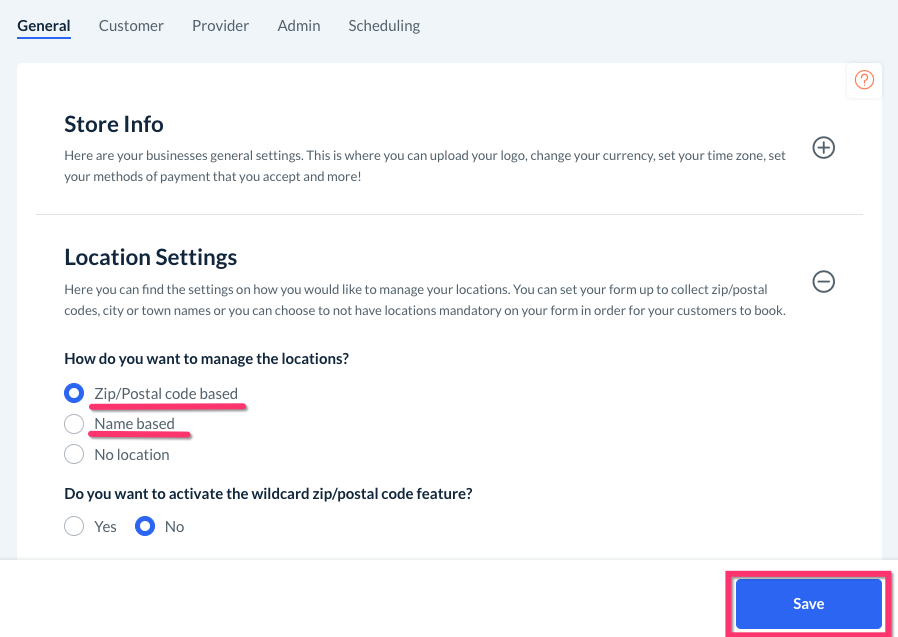This screenshot has width=898, height=637.
Task: Select the No location radio button
Action: pyautogui.click(x=74, y=454)
